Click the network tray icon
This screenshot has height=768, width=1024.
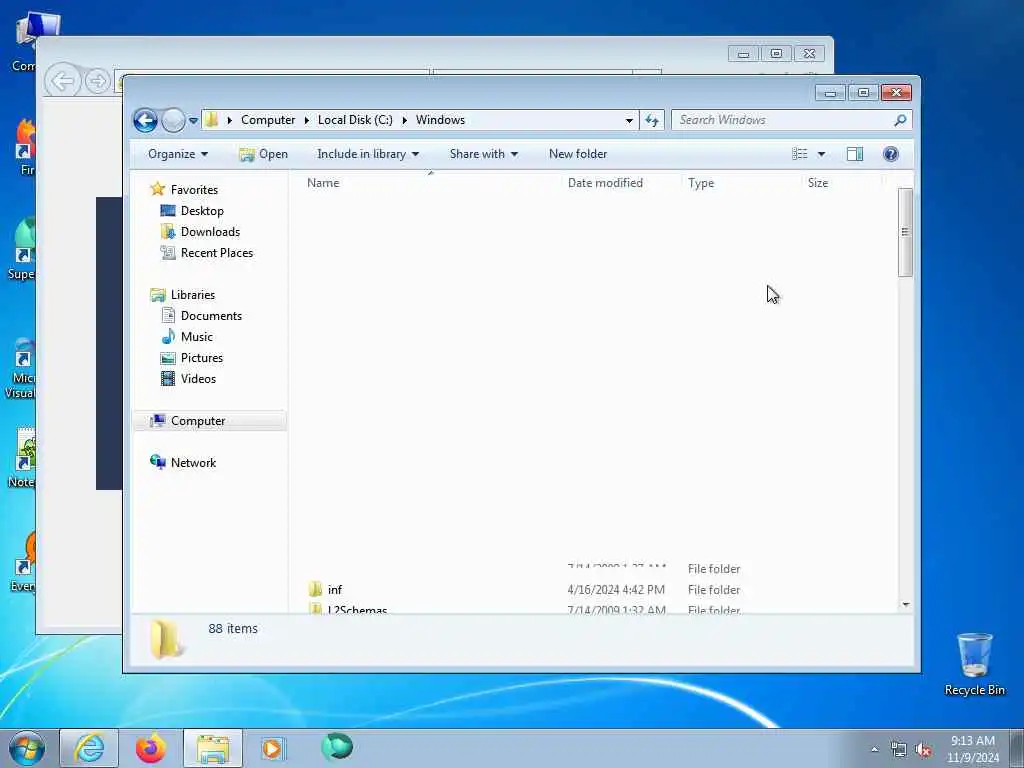point(899,750)
